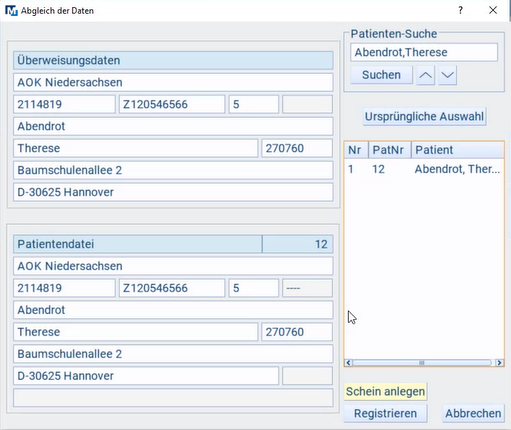
Task: Select patient row Abendrot, Ther... in list
Action: (424, 169)
